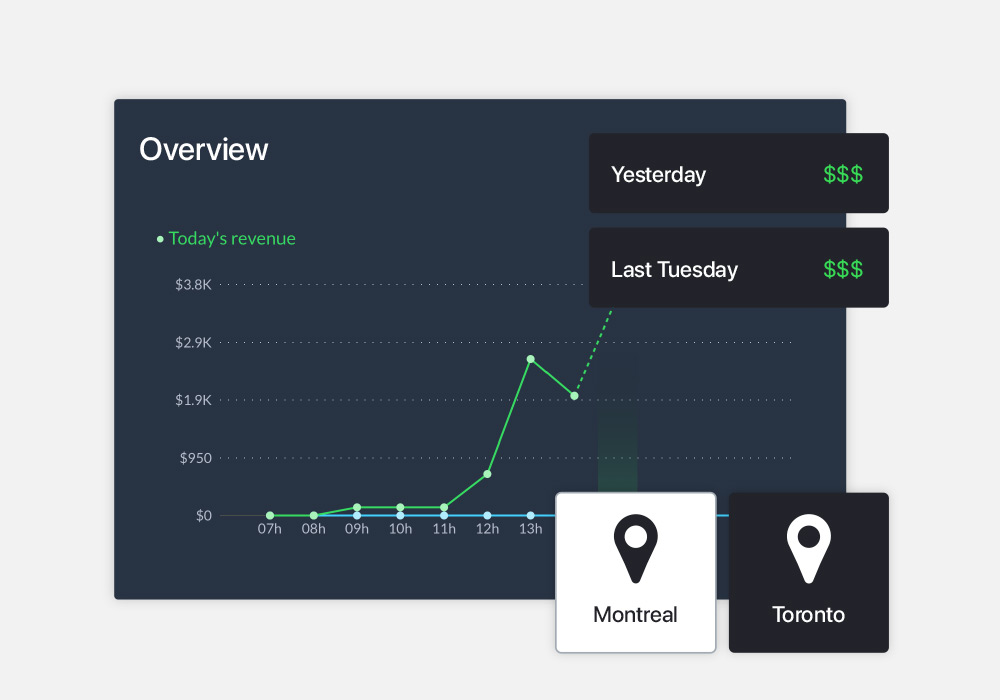Screen dimensions: 1000x700
Task: Select the green data point at 12h
Action: [487, 474]
